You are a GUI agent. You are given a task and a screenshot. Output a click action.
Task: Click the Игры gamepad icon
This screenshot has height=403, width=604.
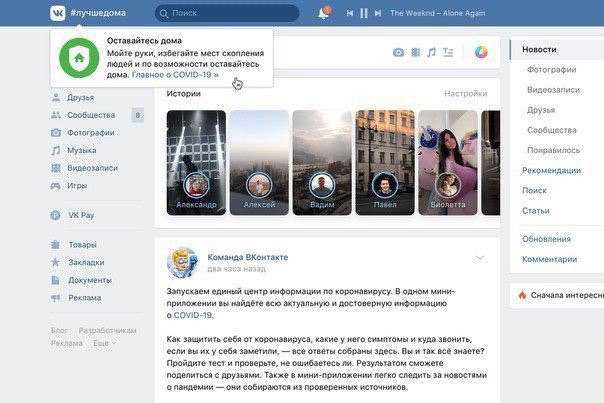click(x=55, y=186)
